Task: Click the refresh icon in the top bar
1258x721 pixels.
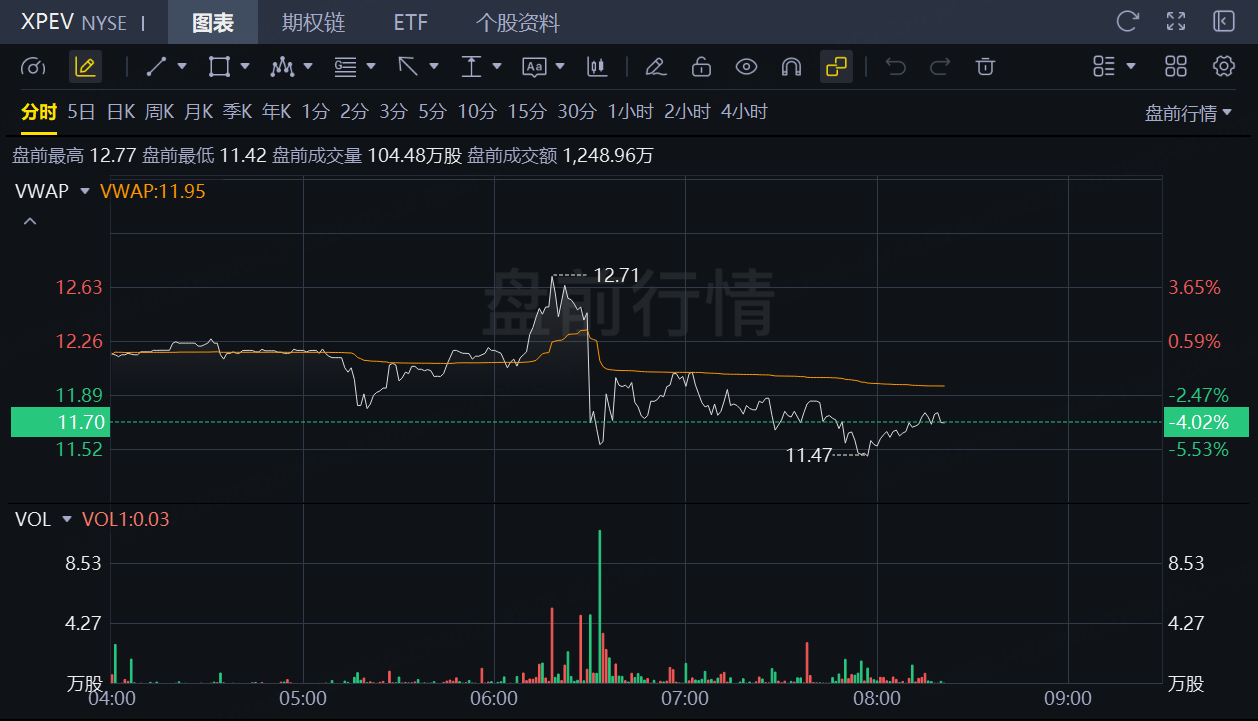Action: [1128, 21]
